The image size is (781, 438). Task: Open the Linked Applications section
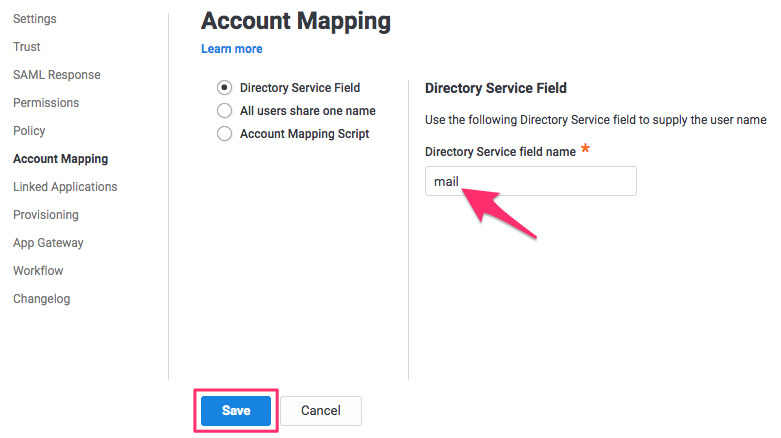(65, 187)
